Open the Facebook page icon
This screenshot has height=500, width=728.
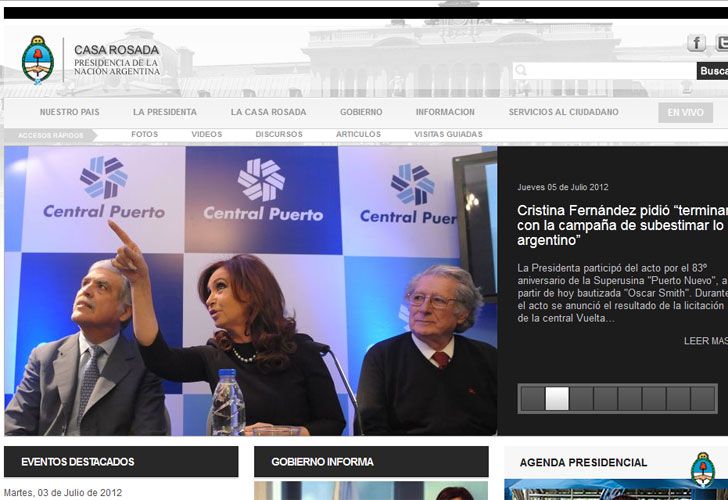point(696,43)
